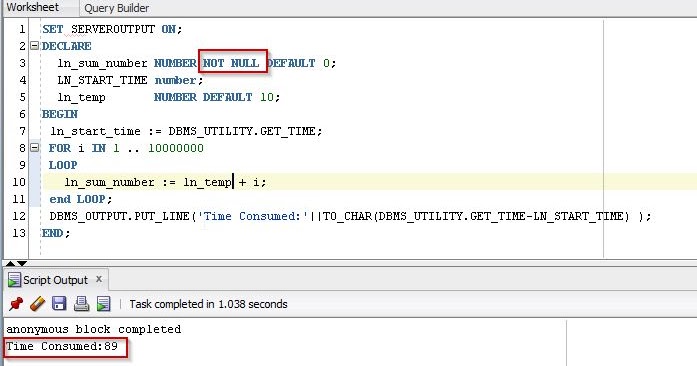Click the up arrow on panel splitter

pos(10,263)
